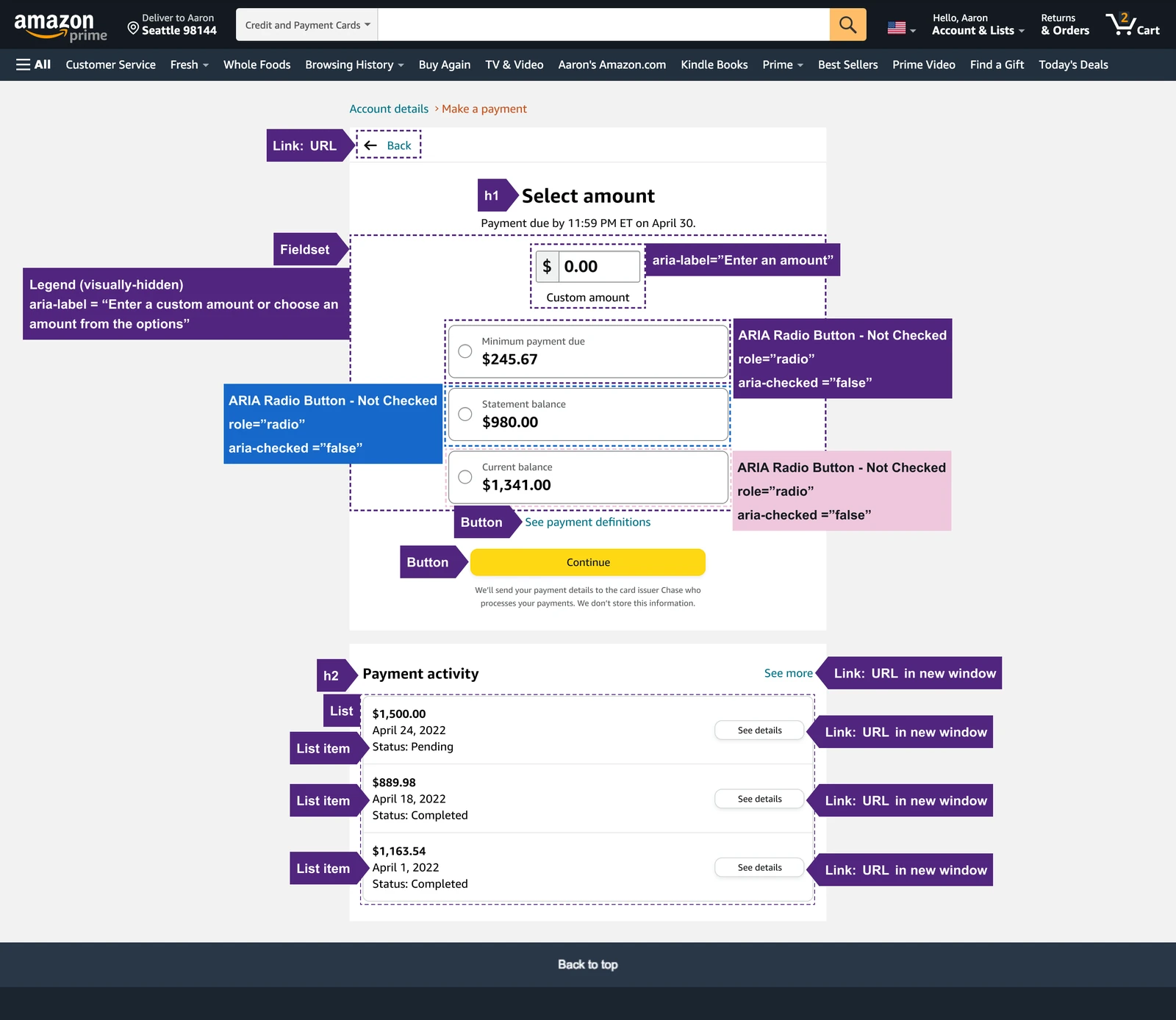Open Customer Service in the nav bar

[110, 65]
